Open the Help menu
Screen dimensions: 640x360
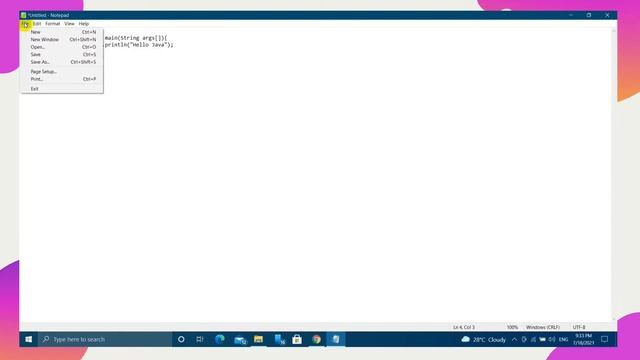(x=84, y=24)
